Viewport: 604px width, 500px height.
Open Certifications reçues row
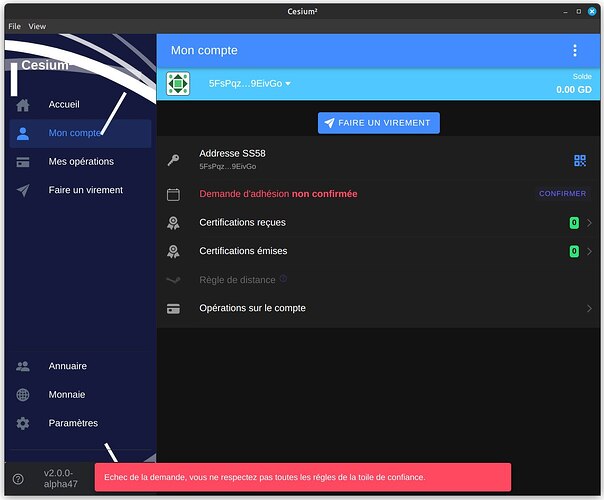point(378,223)
